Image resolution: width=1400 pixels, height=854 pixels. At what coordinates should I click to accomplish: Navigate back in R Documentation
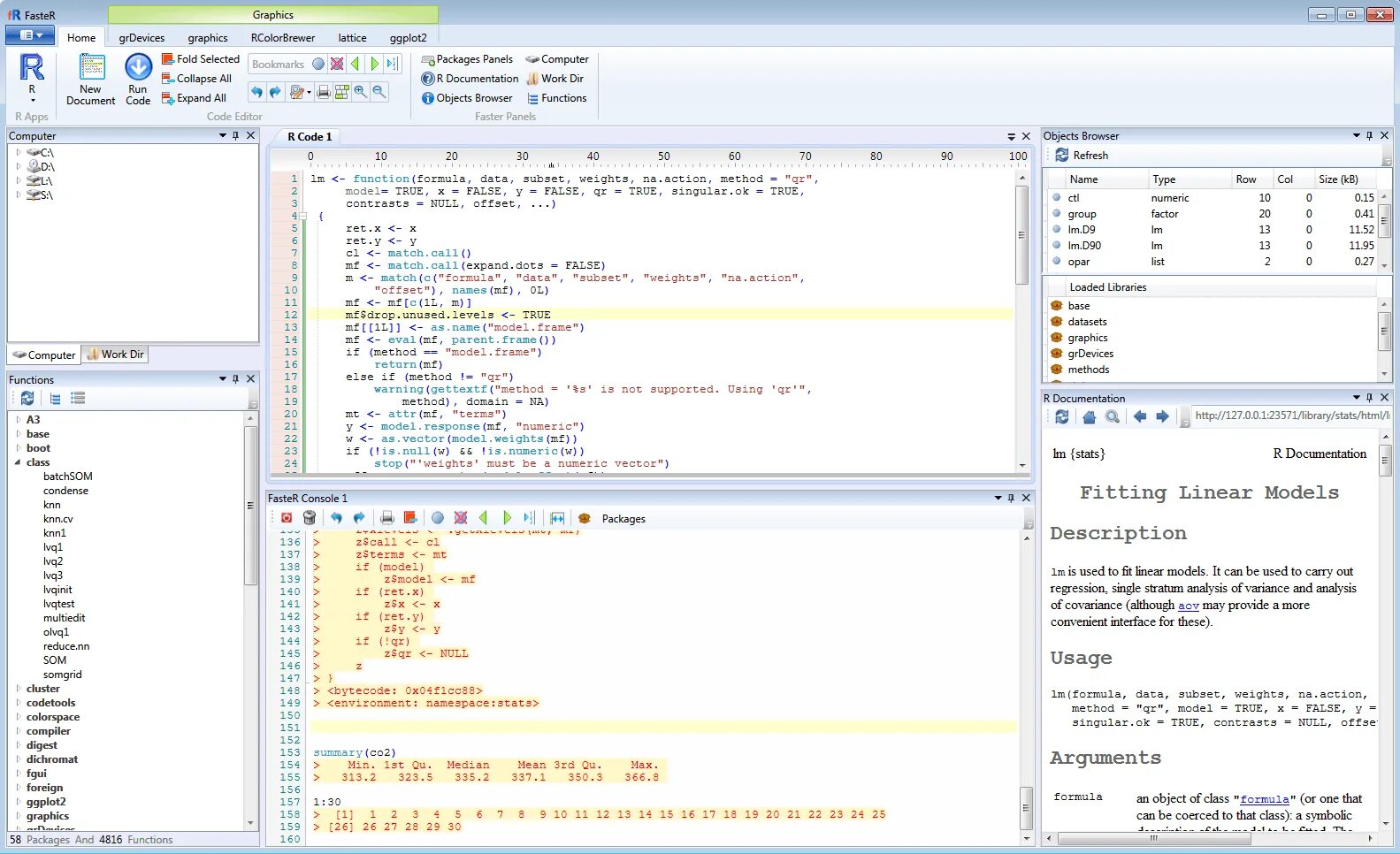coord(1140,416)
